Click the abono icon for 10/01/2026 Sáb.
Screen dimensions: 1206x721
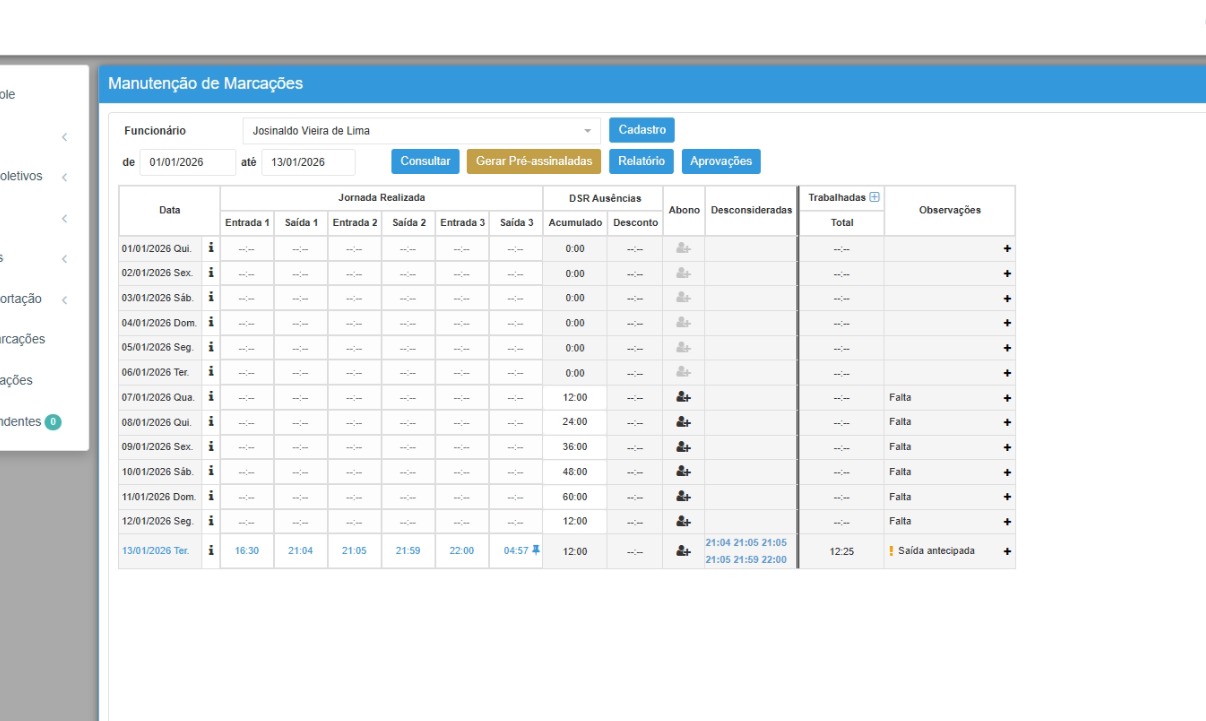pyautogui.click(x=683, y=471)
